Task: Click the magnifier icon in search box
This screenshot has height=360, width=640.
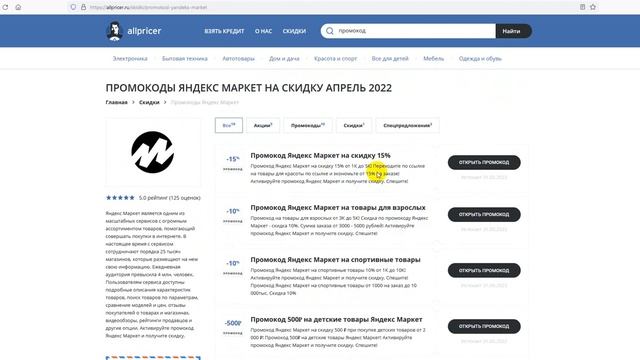Action: coord(330,31)
